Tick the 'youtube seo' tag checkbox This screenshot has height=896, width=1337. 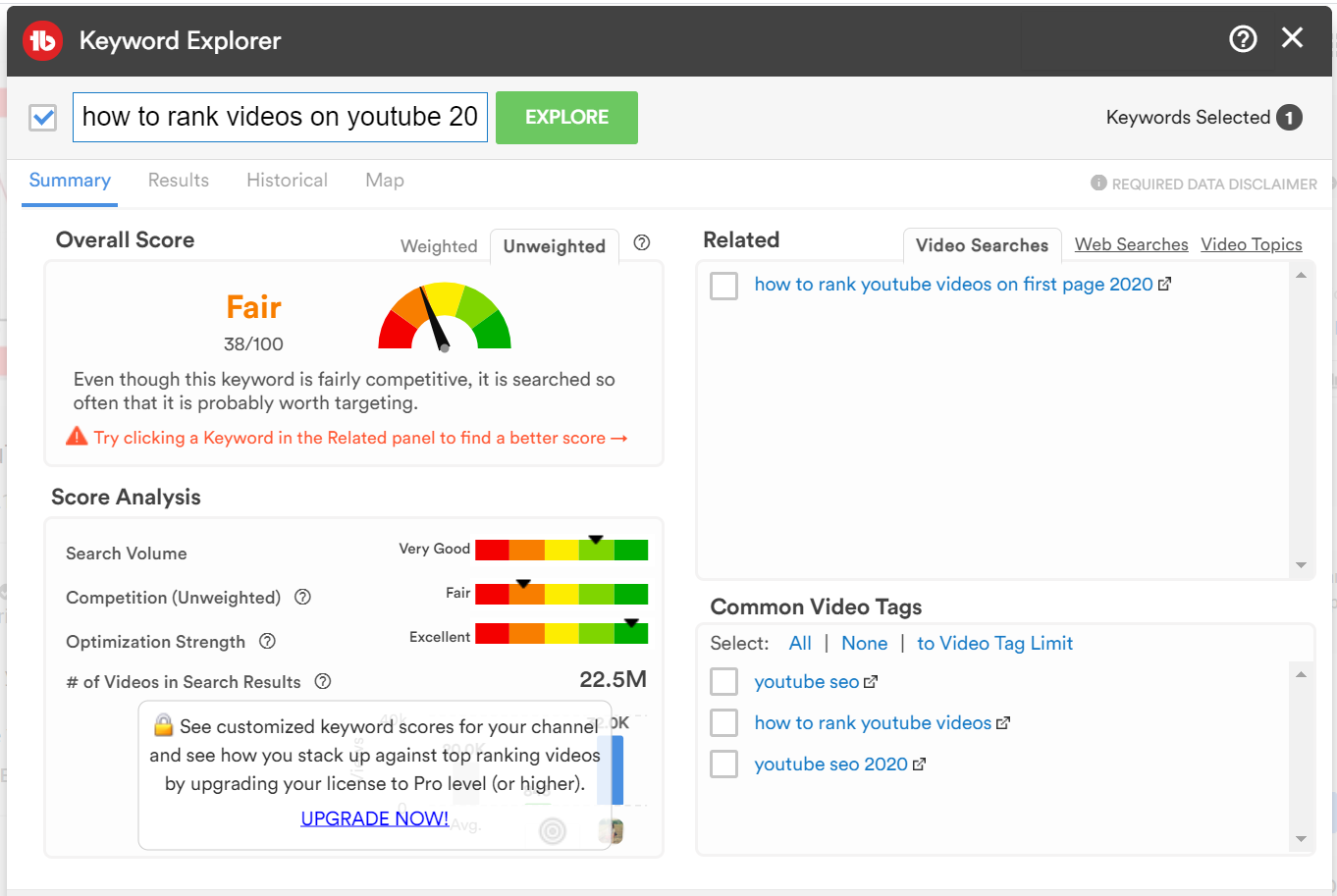[724, 682]
